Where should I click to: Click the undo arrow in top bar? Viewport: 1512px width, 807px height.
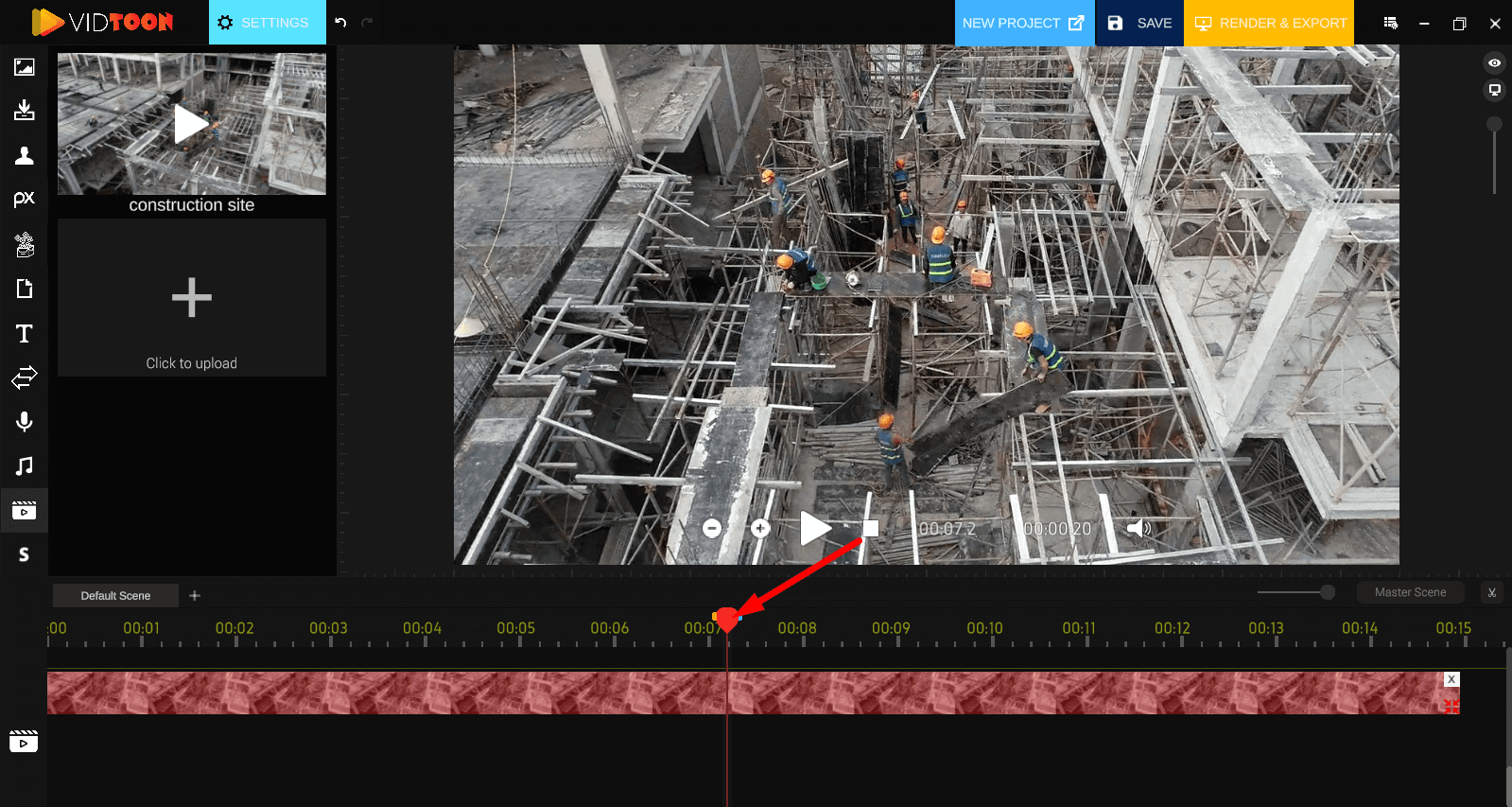pyautogui.click(x=340, y=23)
